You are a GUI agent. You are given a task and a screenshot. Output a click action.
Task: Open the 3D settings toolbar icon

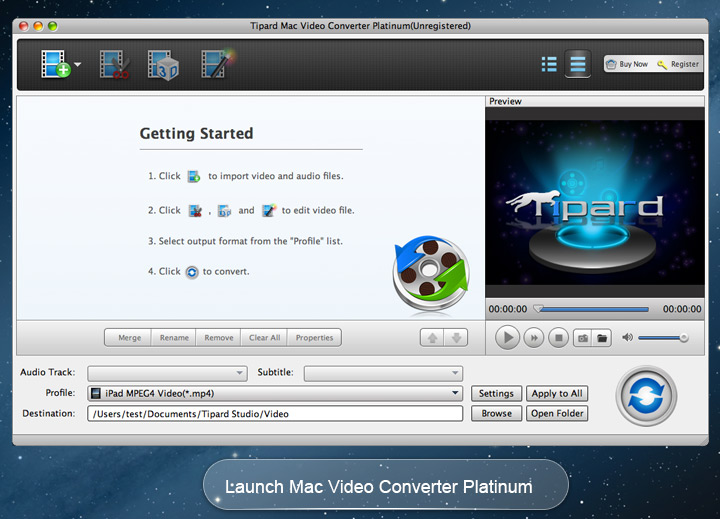coord(163,65)
